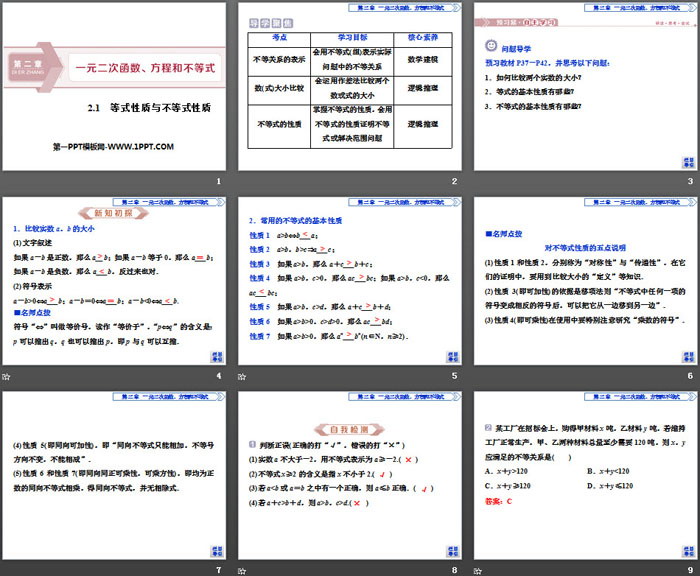Click slide number 7 label
Image resolution: width=700 pixels, height=576 pixels.
(x=218, y=570)
